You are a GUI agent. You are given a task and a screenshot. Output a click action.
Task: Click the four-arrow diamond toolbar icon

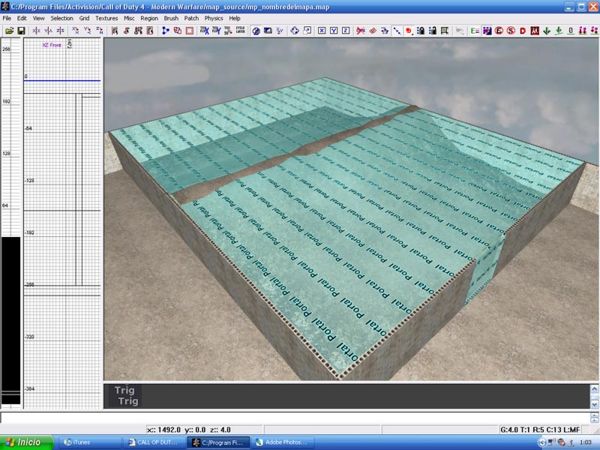point(294,31)
